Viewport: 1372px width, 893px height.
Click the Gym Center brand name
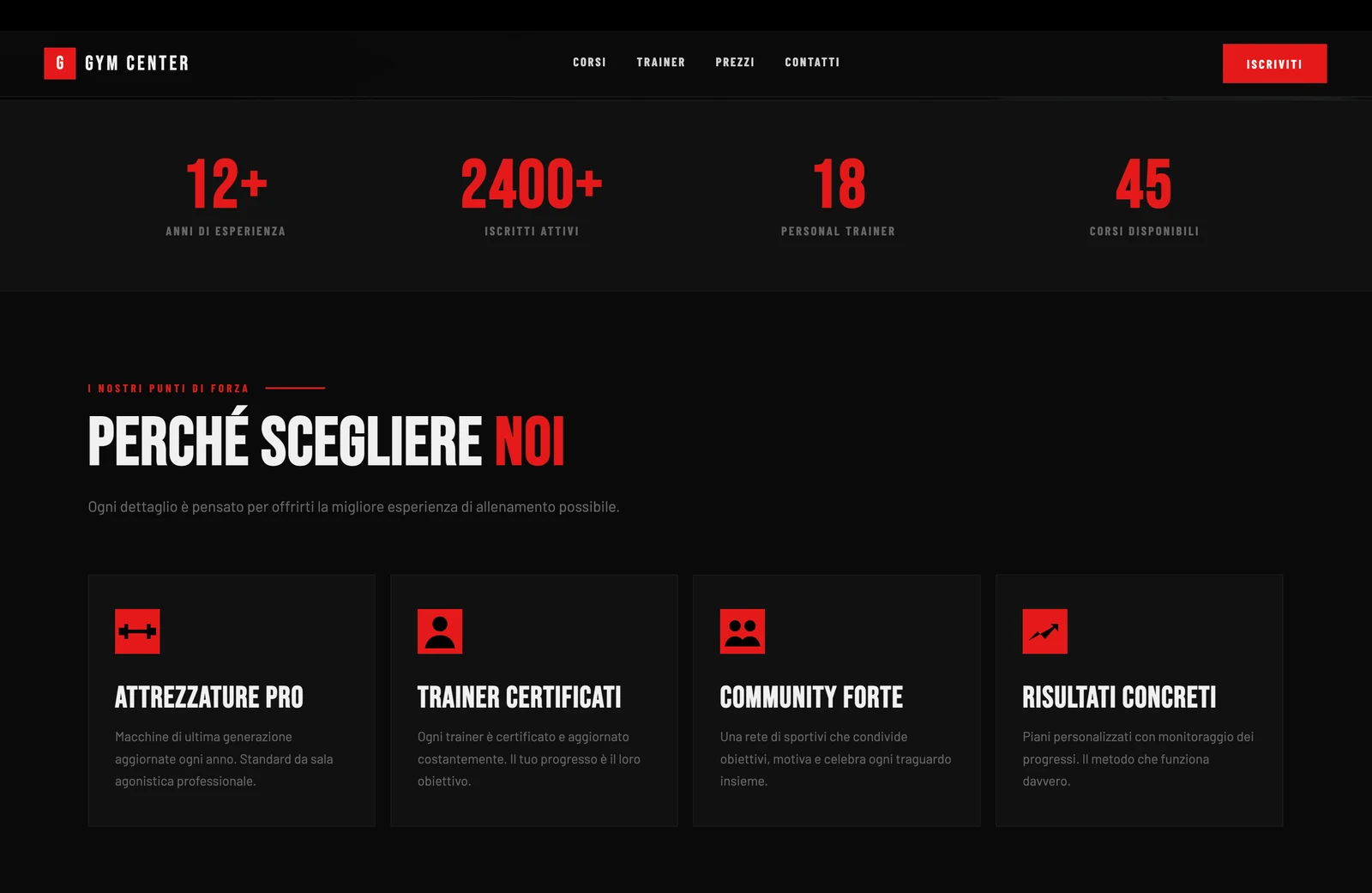pos(137,63)
